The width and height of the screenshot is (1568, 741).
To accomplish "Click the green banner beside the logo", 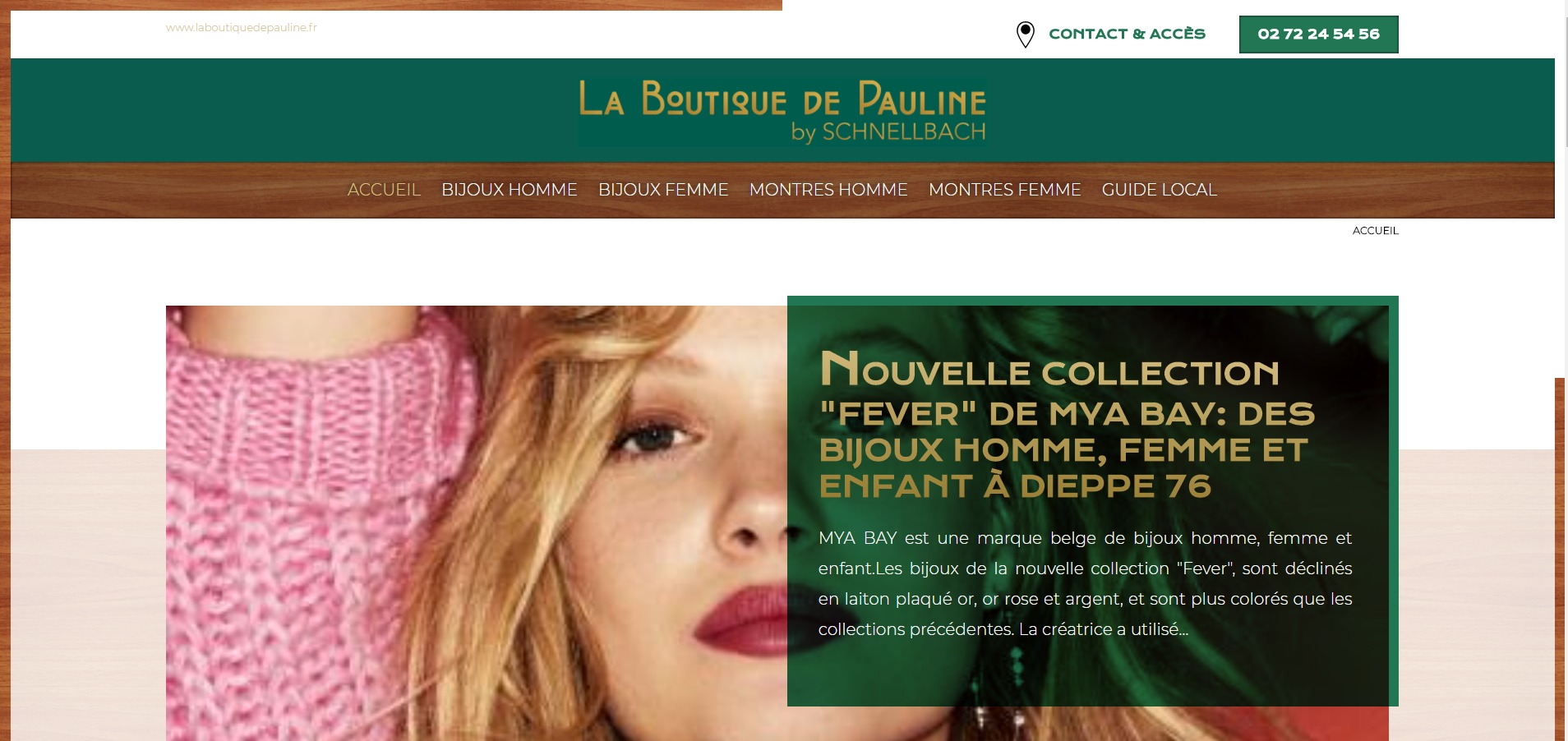I will (288, 110).
